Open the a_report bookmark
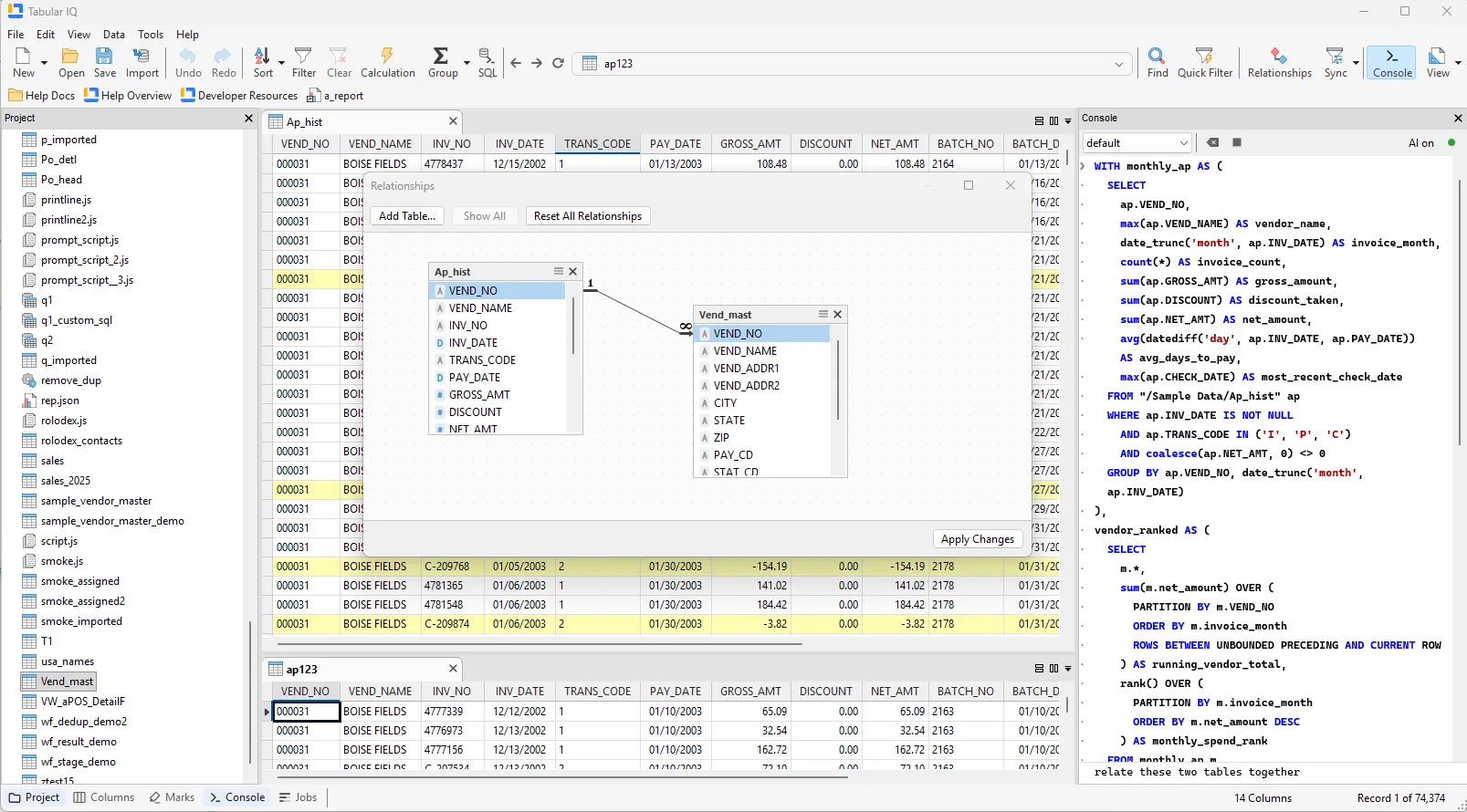Screen dimensions: 1467x812 (x=335, y=96)
